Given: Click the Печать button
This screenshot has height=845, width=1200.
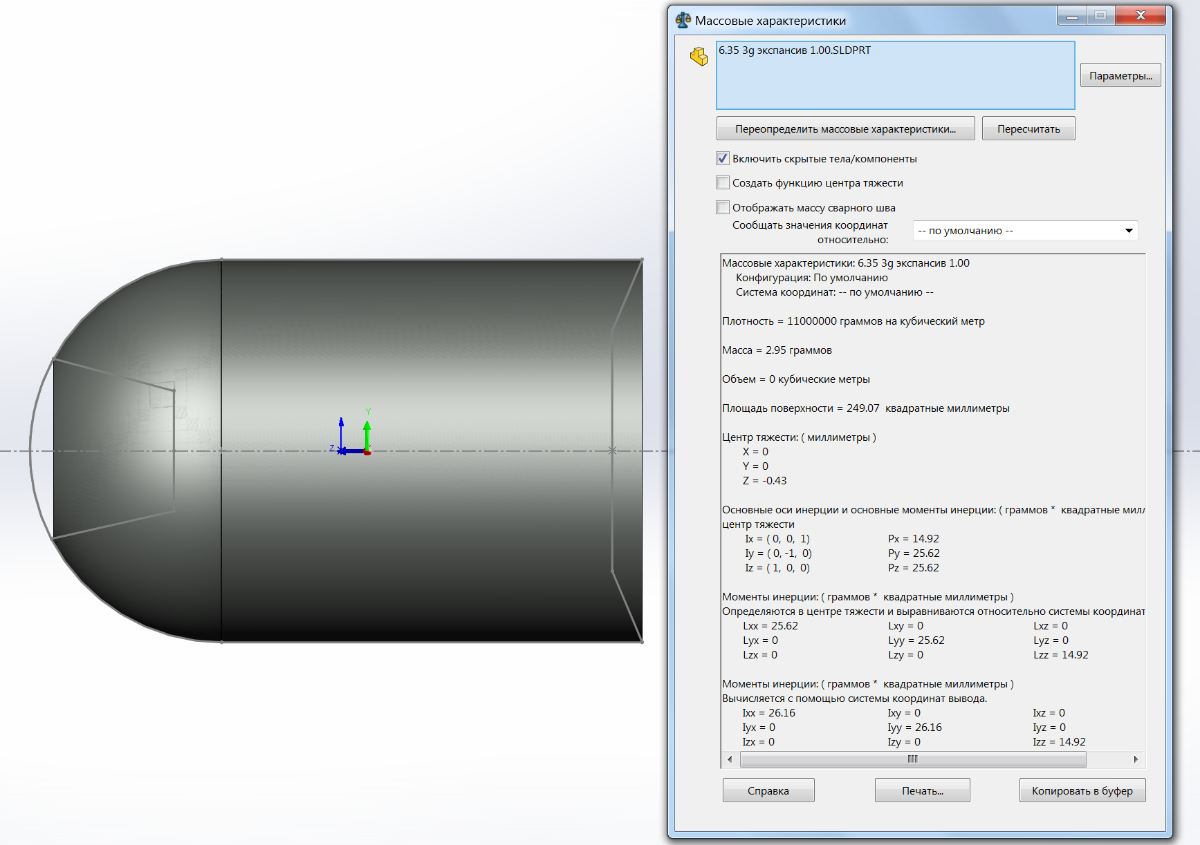Looking at the screenshot, I should tap(922, 791).
